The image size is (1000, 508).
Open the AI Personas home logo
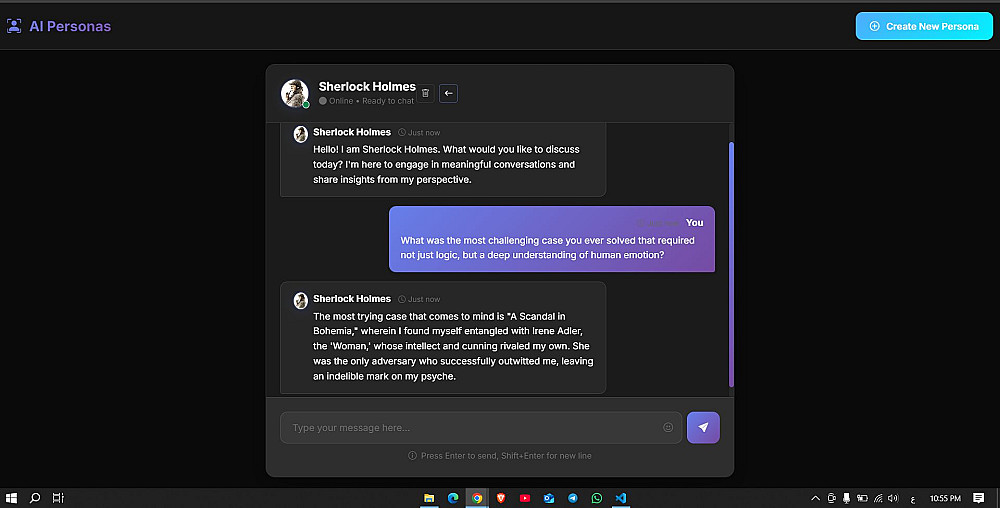(x=14, y=26)
